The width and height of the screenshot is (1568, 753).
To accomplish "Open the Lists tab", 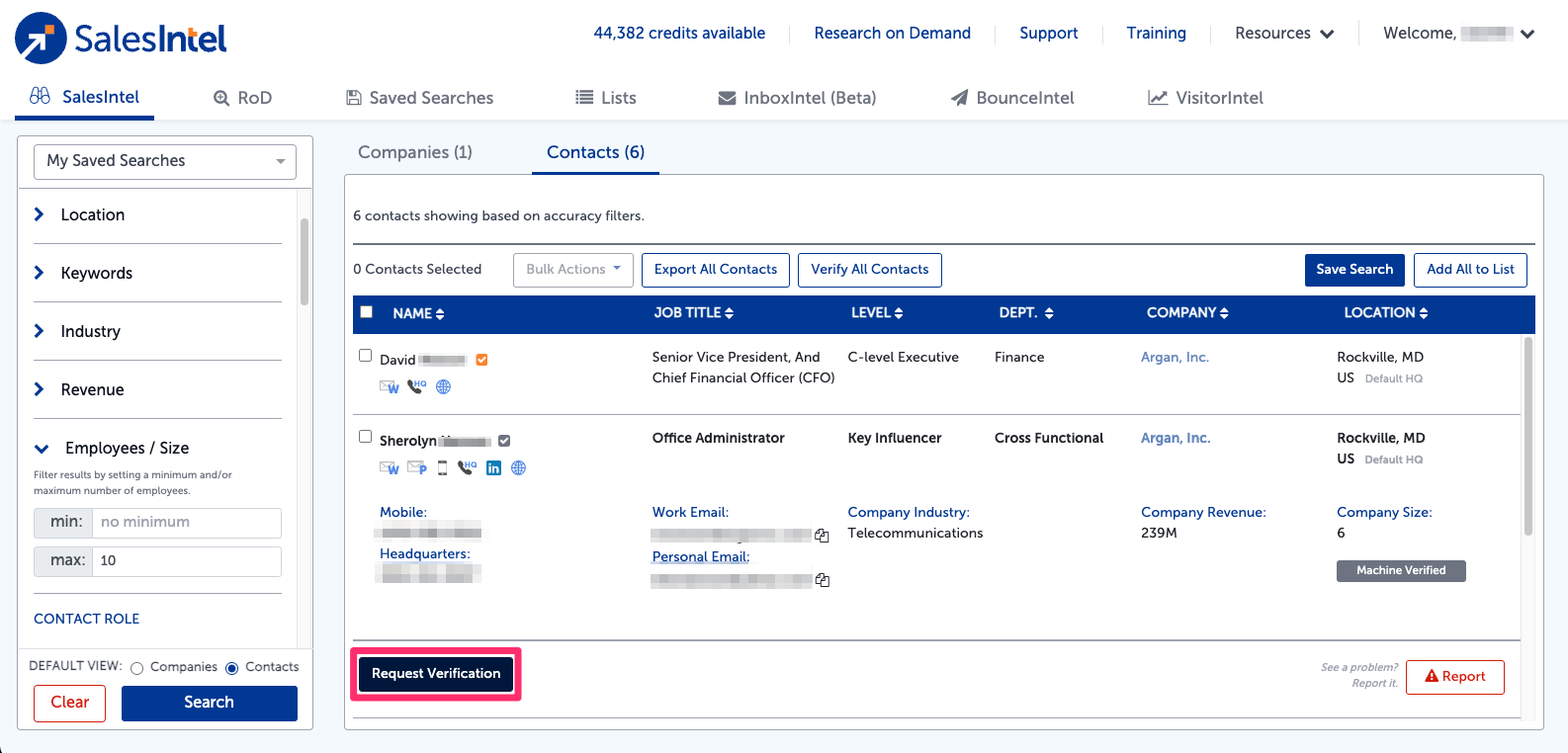I will [606, 98].
